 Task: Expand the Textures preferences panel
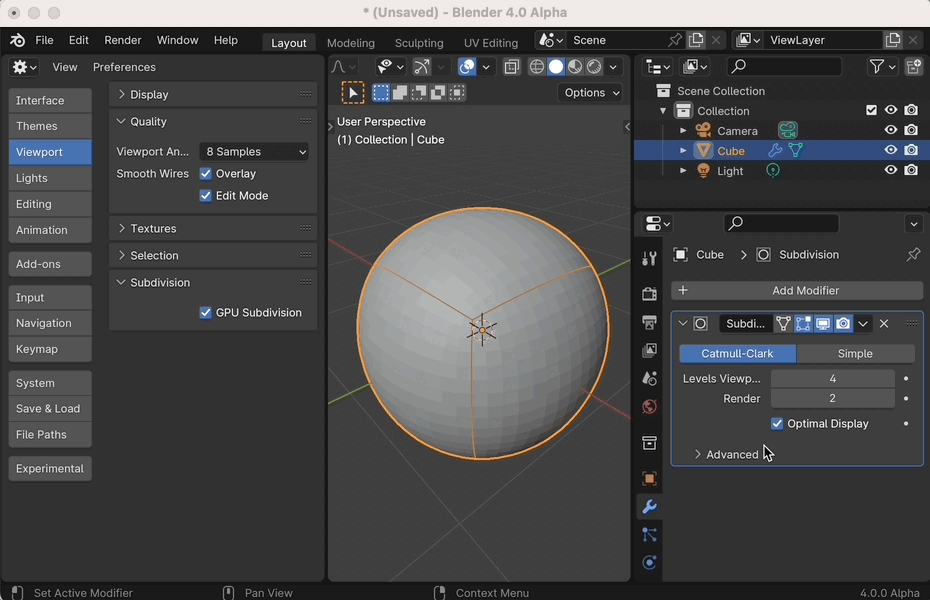(153, 229)
